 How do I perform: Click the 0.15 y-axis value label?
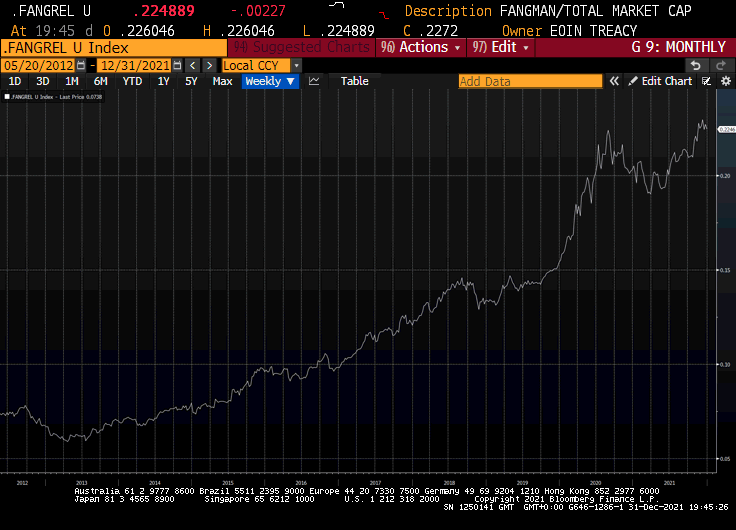coord(725,270)
